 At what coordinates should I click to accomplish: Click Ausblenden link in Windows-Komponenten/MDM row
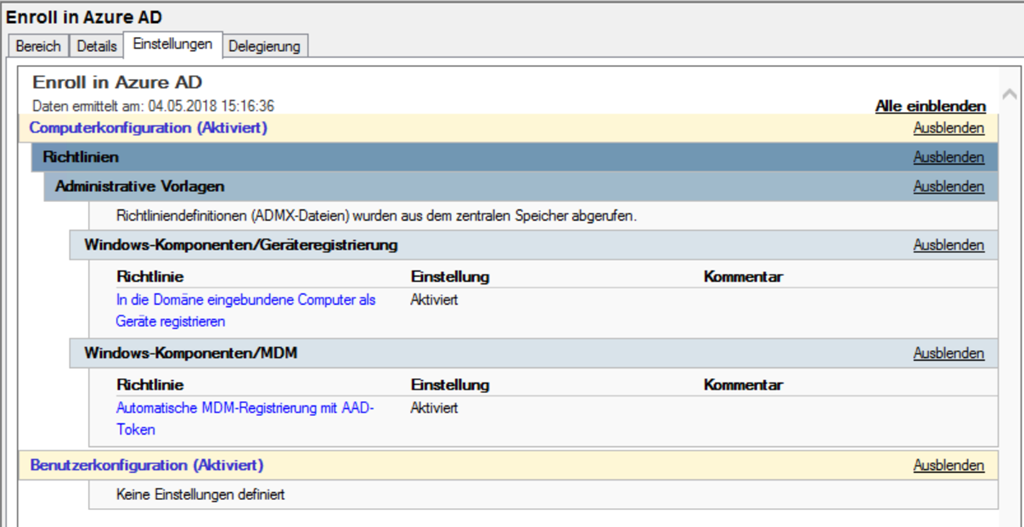[948, 353]
